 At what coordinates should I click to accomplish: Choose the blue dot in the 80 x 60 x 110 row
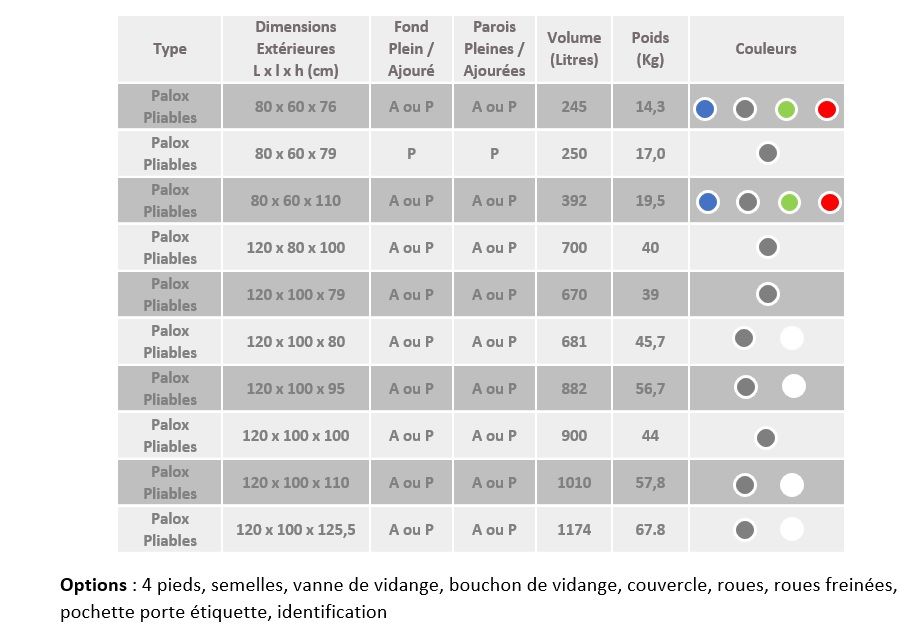pyautogui.click(x=708, y=203)
